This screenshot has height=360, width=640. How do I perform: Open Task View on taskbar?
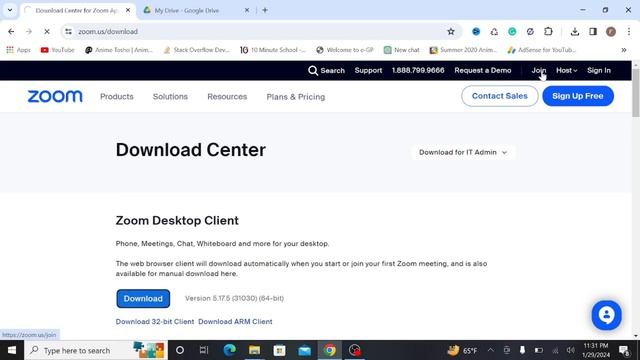204,350
